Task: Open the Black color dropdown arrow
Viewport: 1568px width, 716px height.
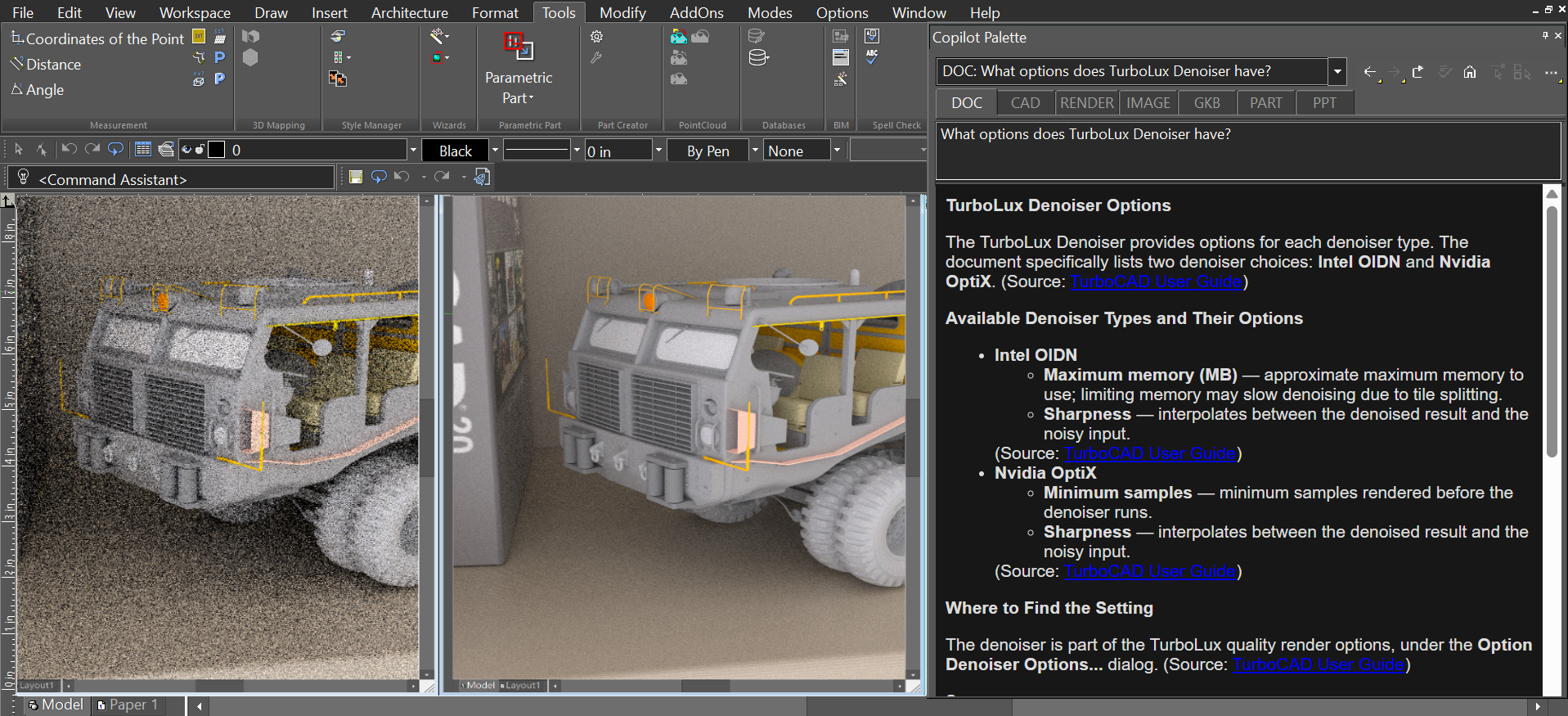Action: click(x=495, y=151)
